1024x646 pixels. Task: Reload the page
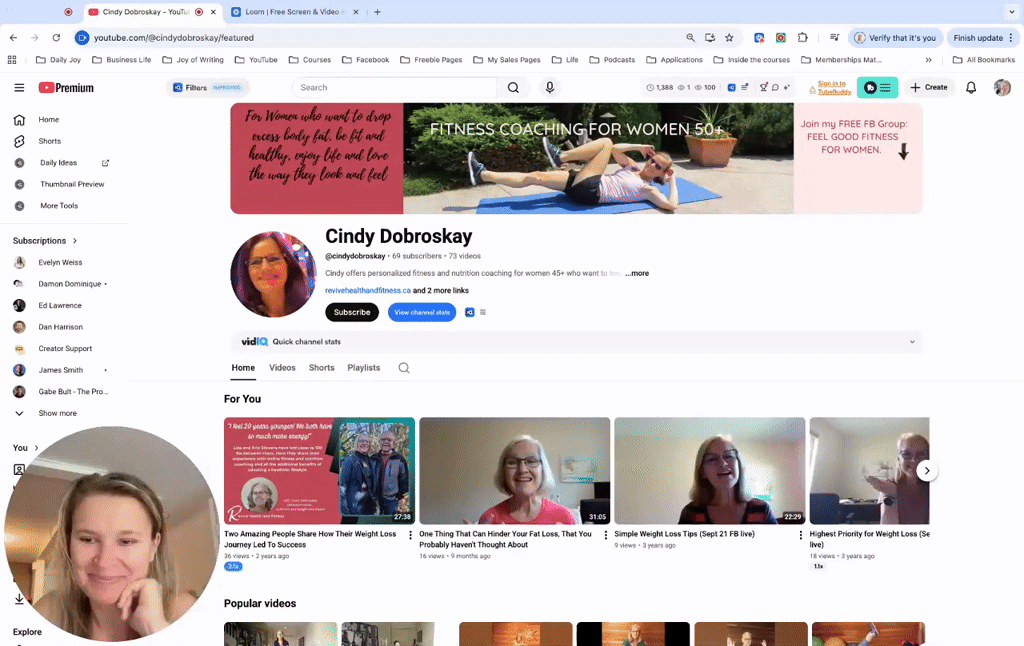coord(56,38)
